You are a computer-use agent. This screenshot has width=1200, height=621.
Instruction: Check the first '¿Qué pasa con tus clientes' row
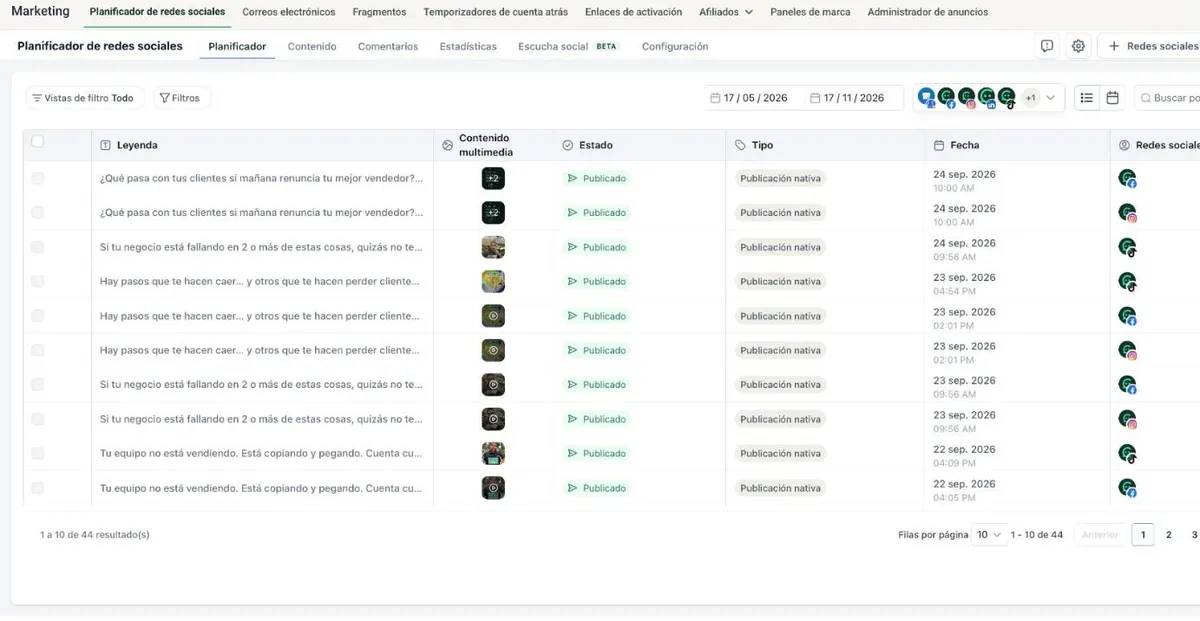coord(38,178)
